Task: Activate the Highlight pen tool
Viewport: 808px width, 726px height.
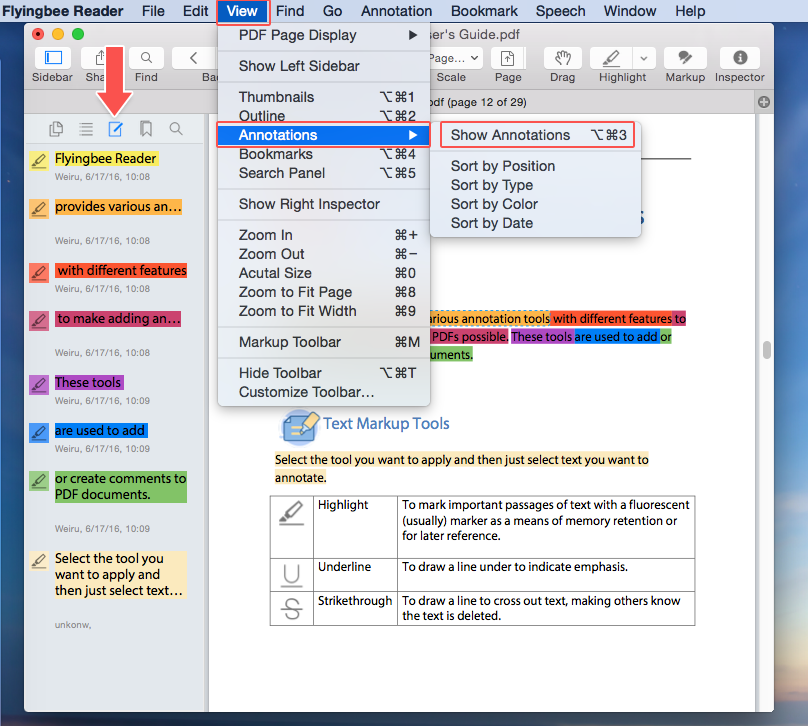Action: coord(611,58)
